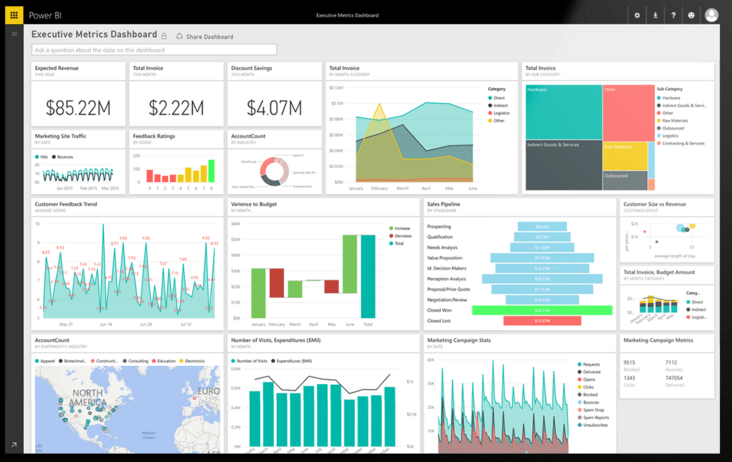Toggle the hamburger navigation pane icon
Viewport: 732px width, 462px height.
pos(14,34)
